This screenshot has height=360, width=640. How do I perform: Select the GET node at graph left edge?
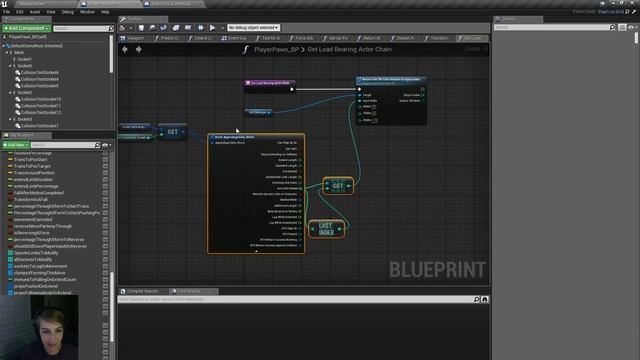coord(172,132)
